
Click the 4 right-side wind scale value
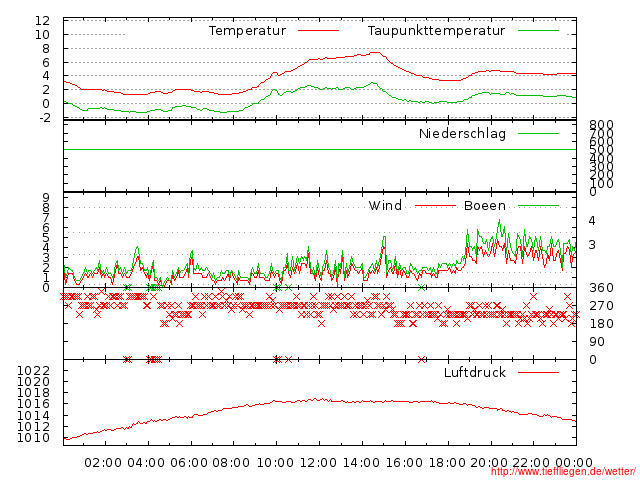pos(592,221)
